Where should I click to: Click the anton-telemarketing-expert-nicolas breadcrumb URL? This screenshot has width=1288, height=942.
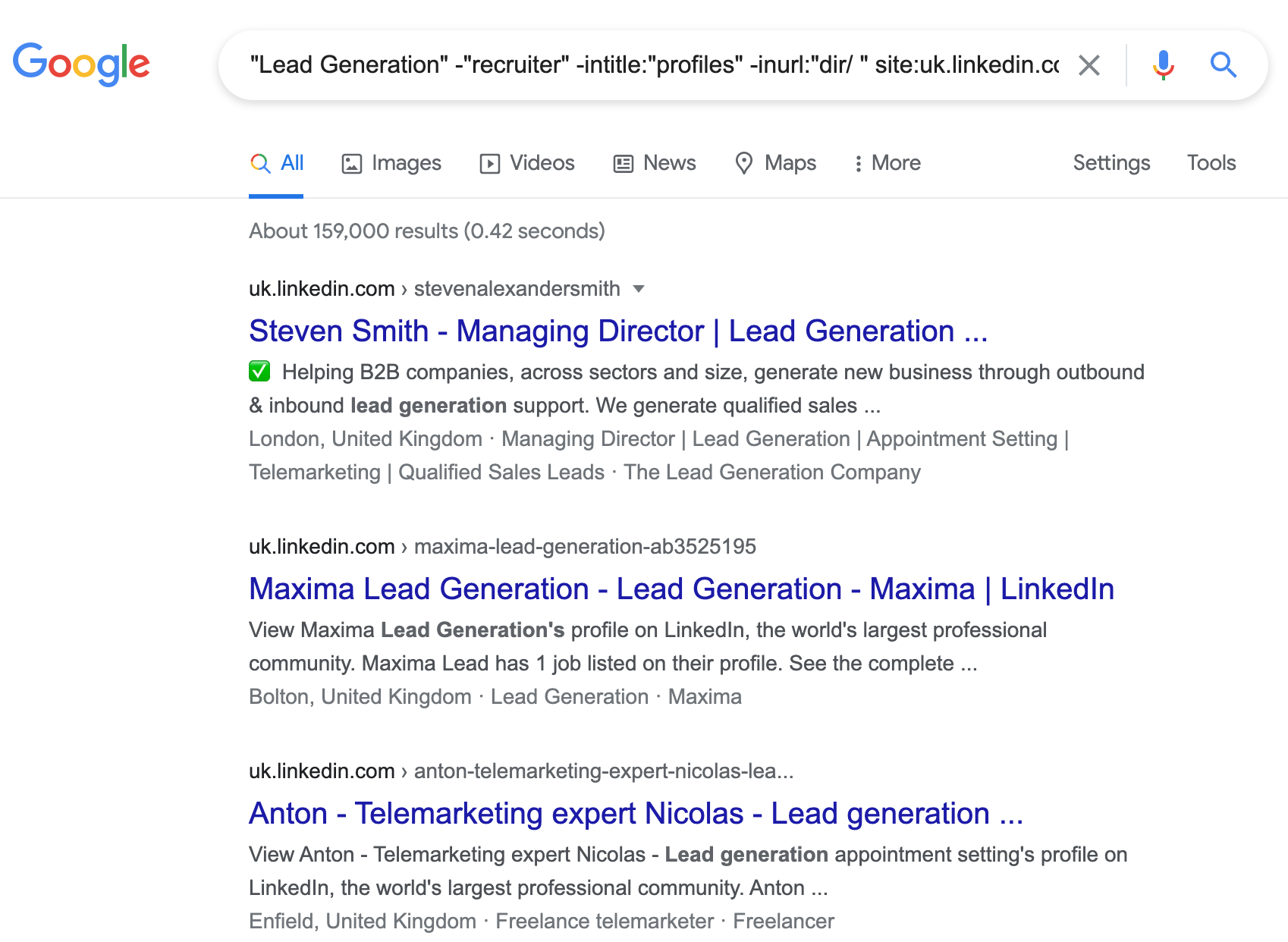604,771
